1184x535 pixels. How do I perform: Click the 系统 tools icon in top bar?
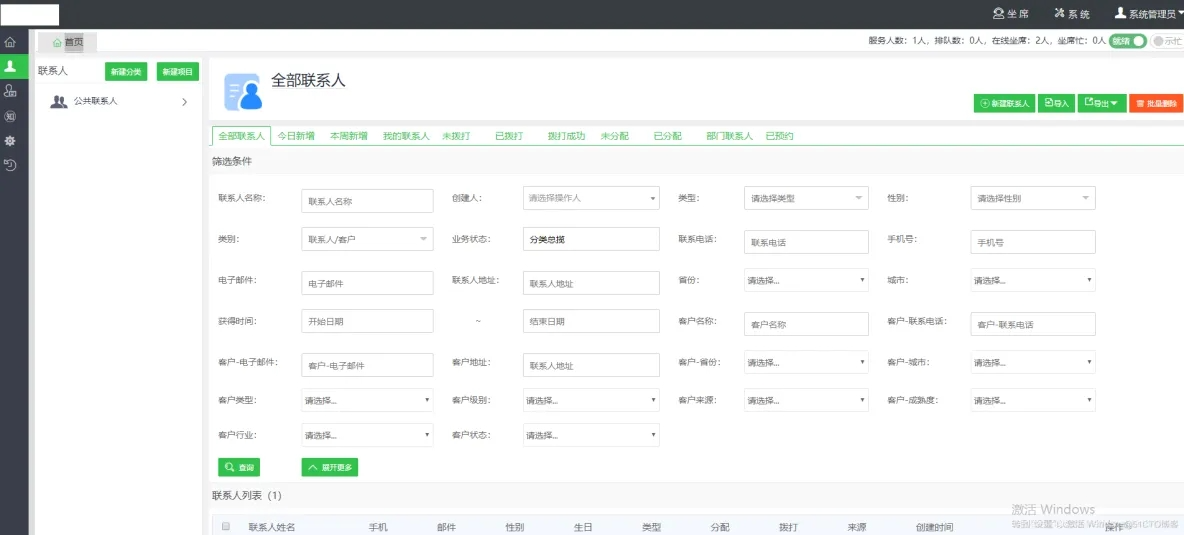coord(1059,14)
